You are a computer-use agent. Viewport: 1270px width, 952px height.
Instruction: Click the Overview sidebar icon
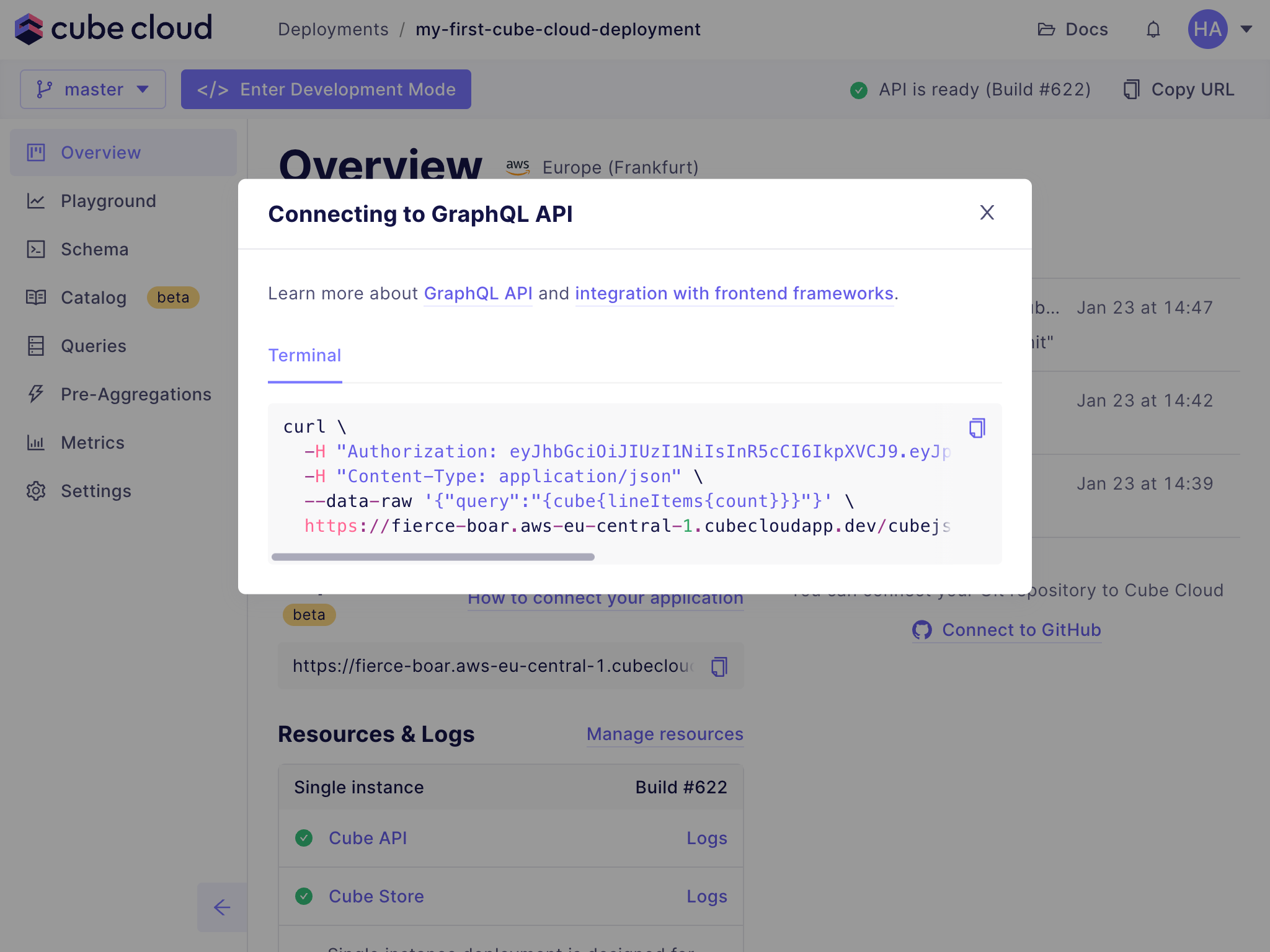click(x=36, y=152)
